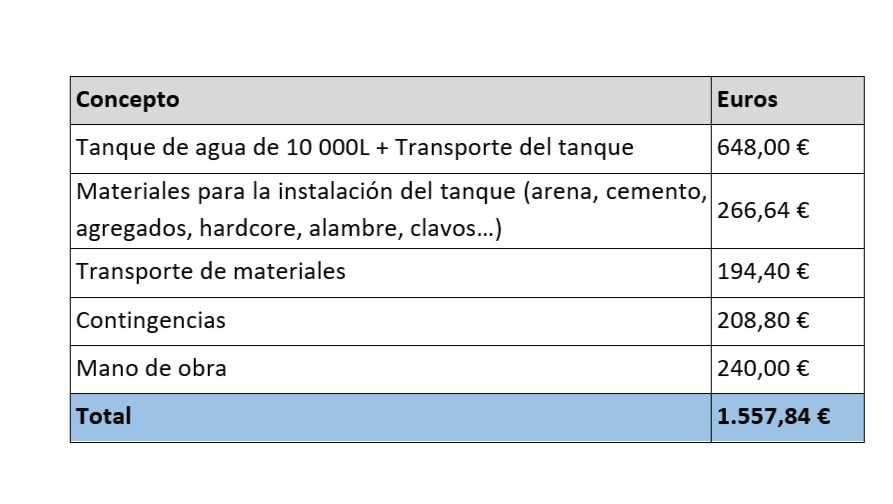Click the 648,00 € amount cell
Screen dimensions: 893x504
[x=788, y=149]
